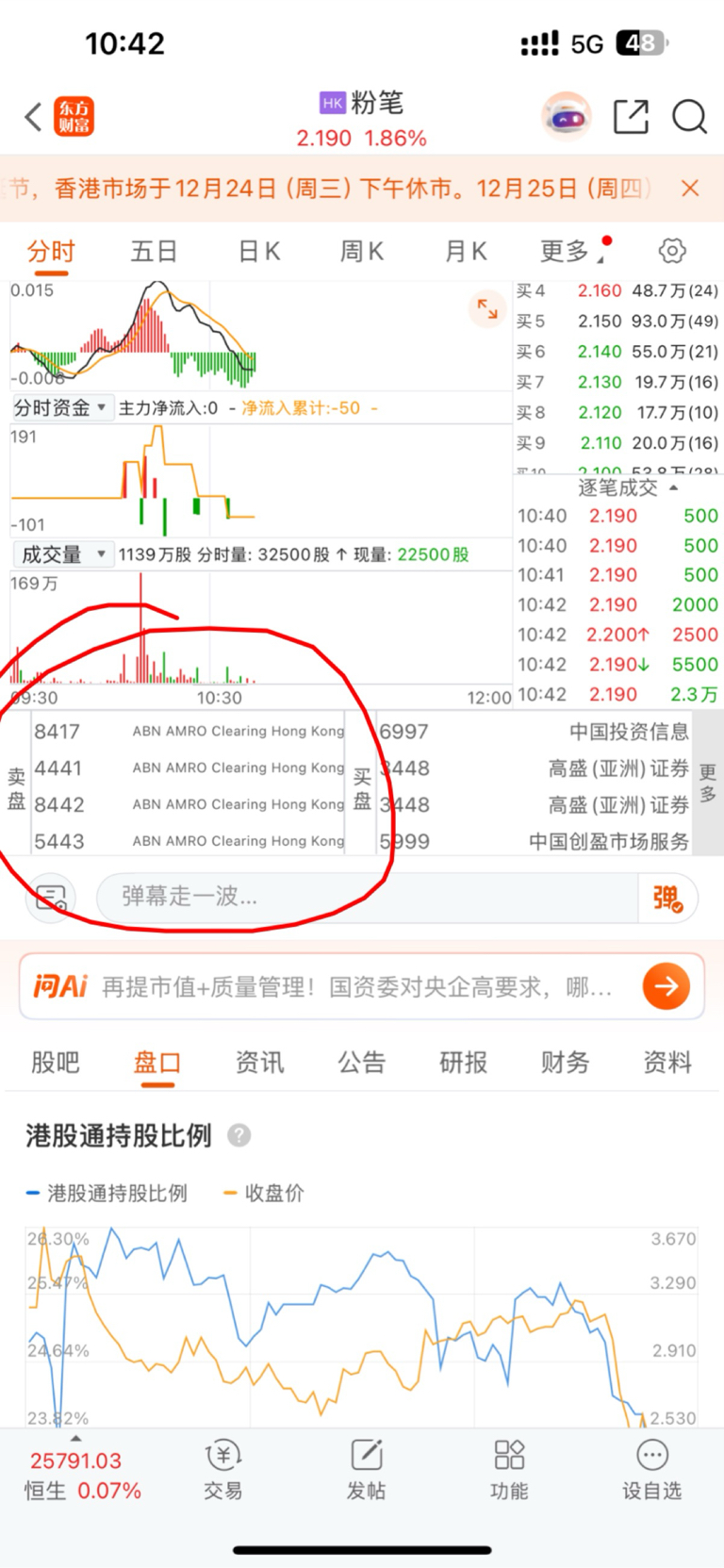Select the 买9 2.110 order row
This screenshot has height=1568, width=724.
pyautogui.click(x=617, y=442)
